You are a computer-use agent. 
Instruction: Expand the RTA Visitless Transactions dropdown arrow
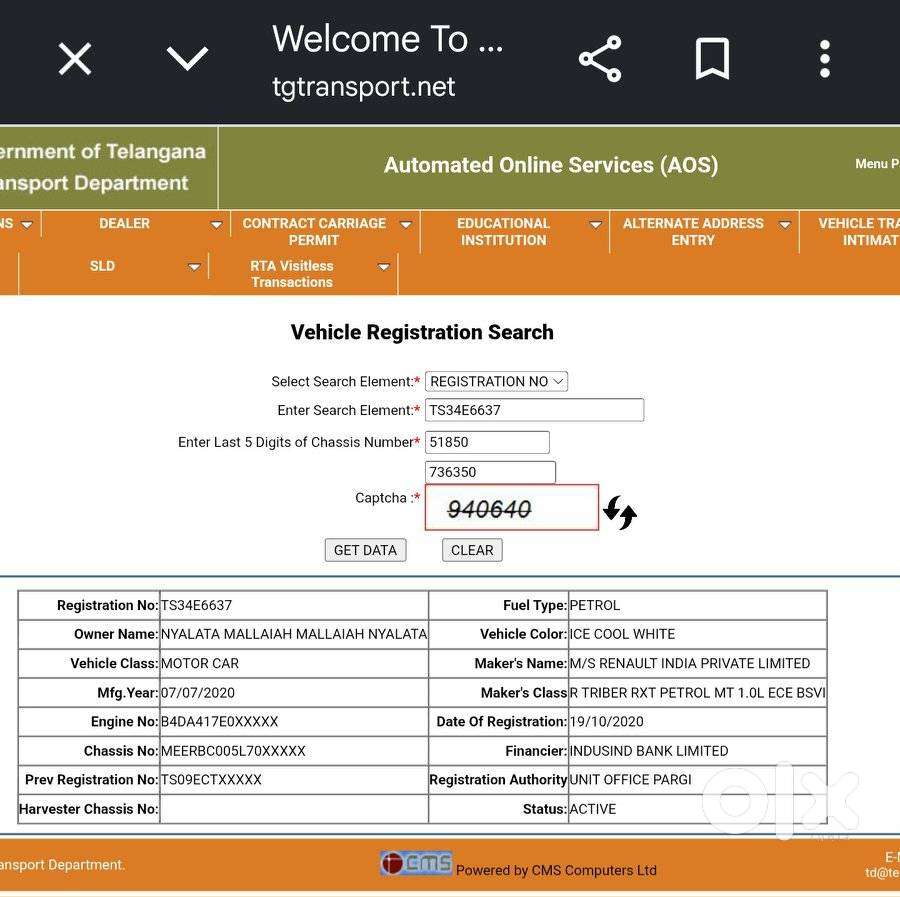pyautogui.click(x=383, y=267)
